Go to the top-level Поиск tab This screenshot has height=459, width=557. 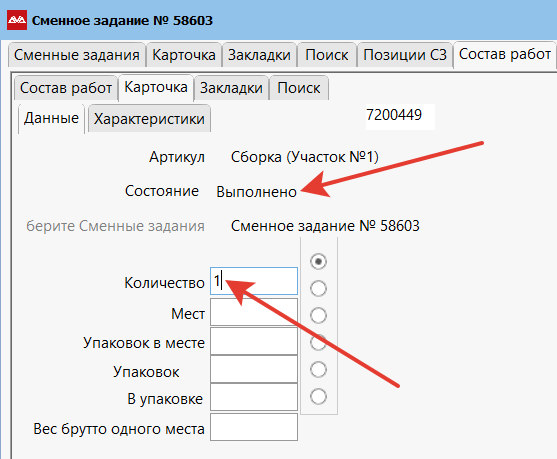(x=327, y=55)
